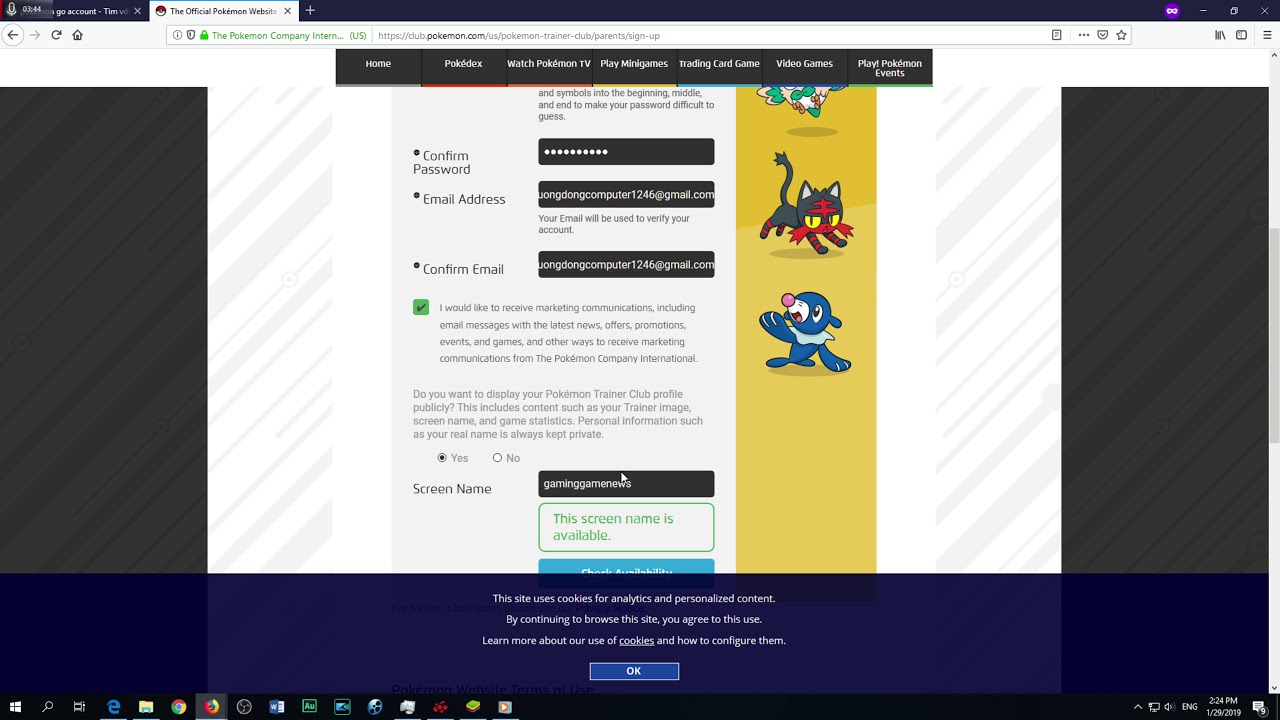The width and height of the screenshot is (1280, 720).
Task: Open Windows search from the taskbar
Action: pos(47,707)
